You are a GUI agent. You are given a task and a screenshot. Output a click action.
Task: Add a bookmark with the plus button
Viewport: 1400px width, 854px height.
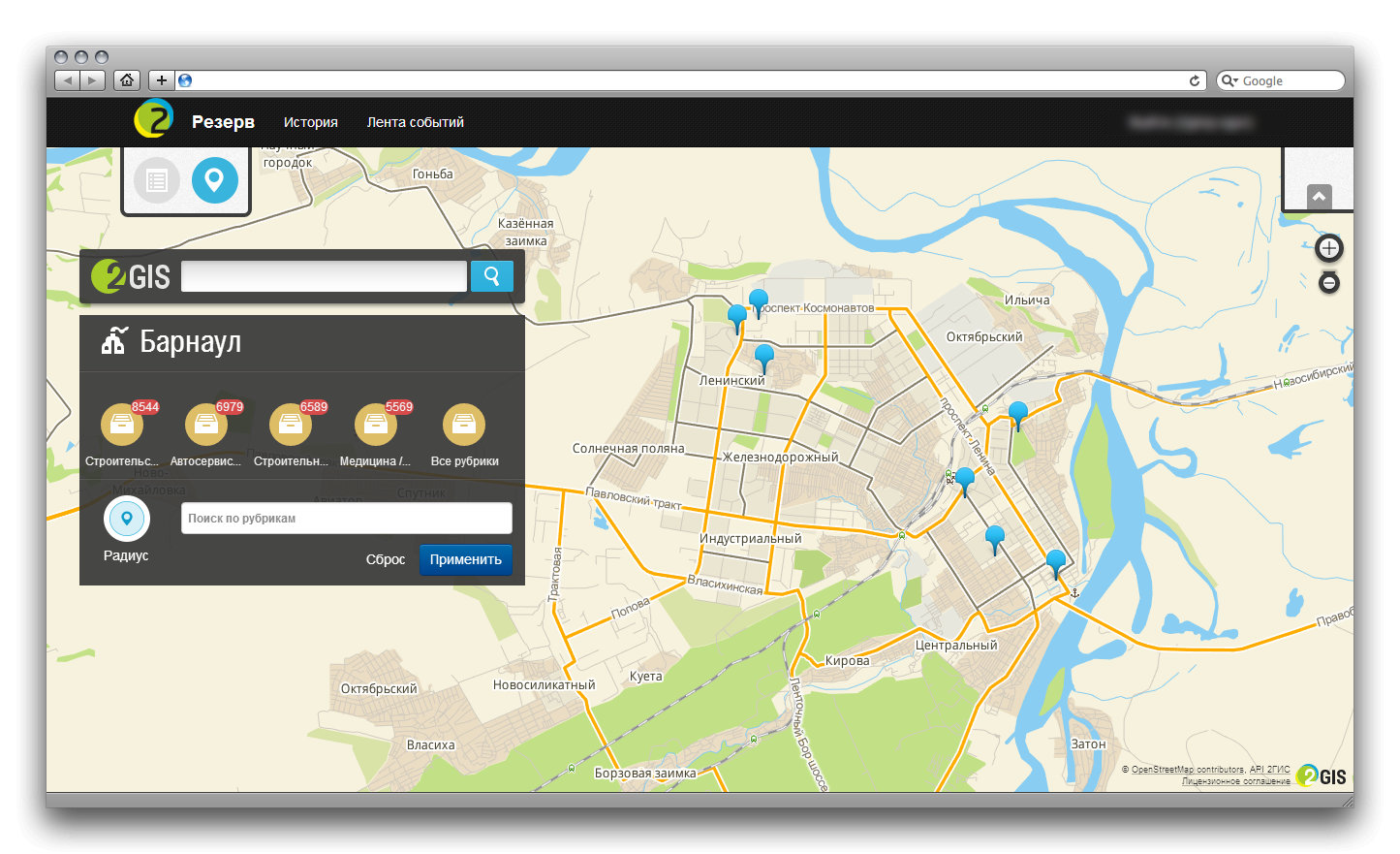pos(162,80)
